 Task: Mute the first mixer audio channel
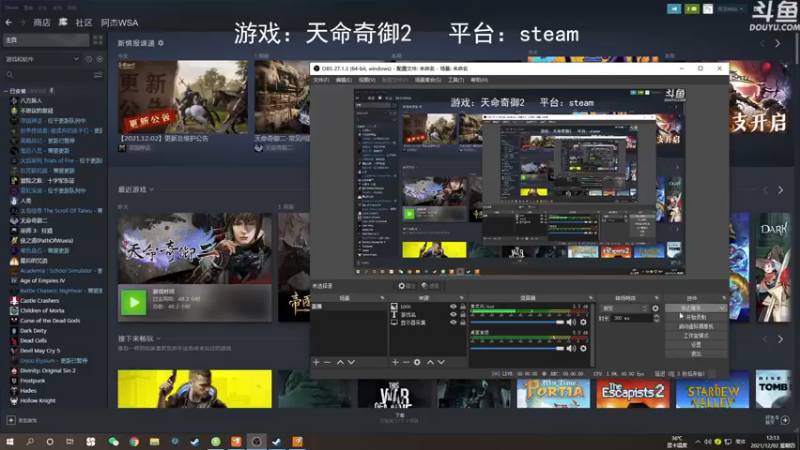tap(571, 322)
